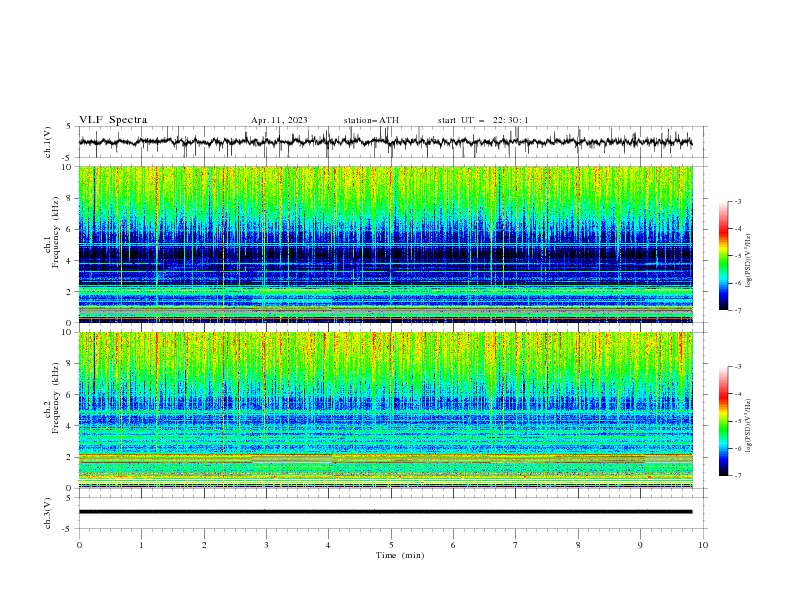Click the ch.1 colorbar "log(PSD)(V²/Hz)" label
792x612 pixels.
pyautogui.click(x=749, y=261)
